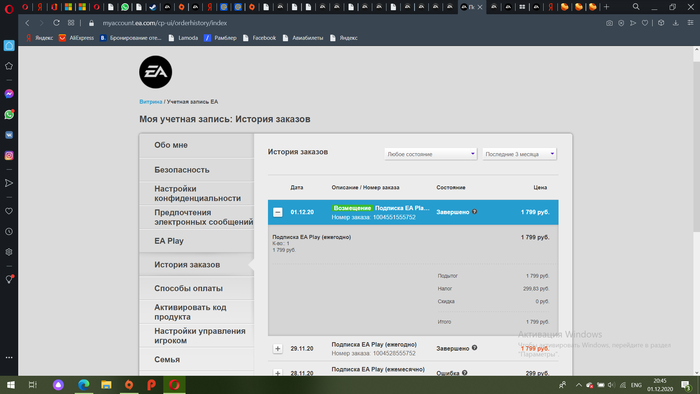
Task: Open a new tab with plus
Action: 606,7
